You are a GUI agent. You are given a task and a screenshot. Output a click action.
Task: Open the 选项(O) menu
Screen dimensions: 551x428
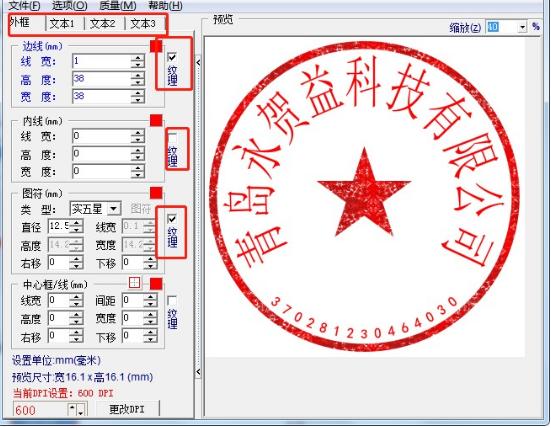(69, 5)
